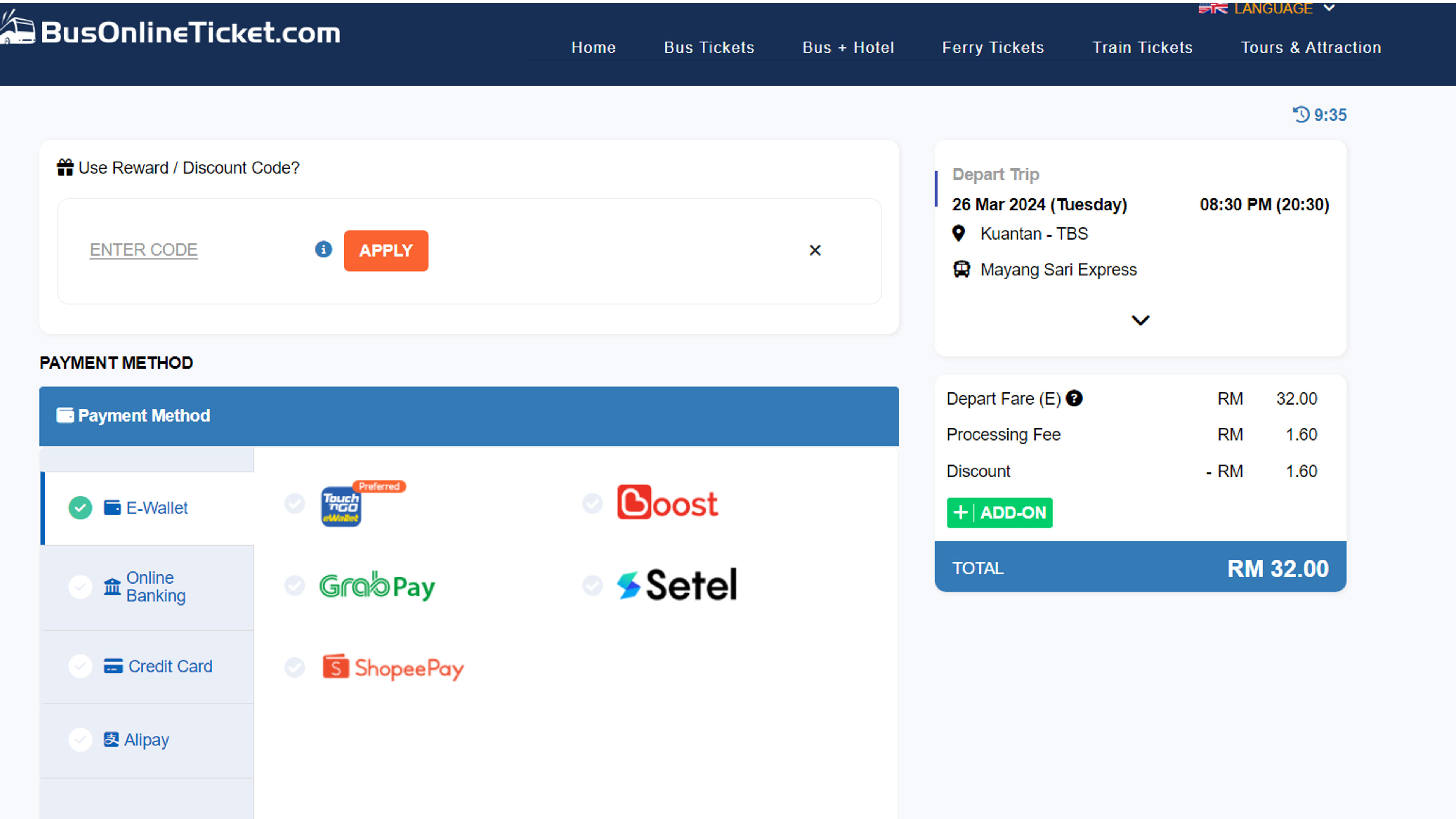Switch to the Credit Card tab
Screen dimensions: 1456x819
tap(148, 667)
